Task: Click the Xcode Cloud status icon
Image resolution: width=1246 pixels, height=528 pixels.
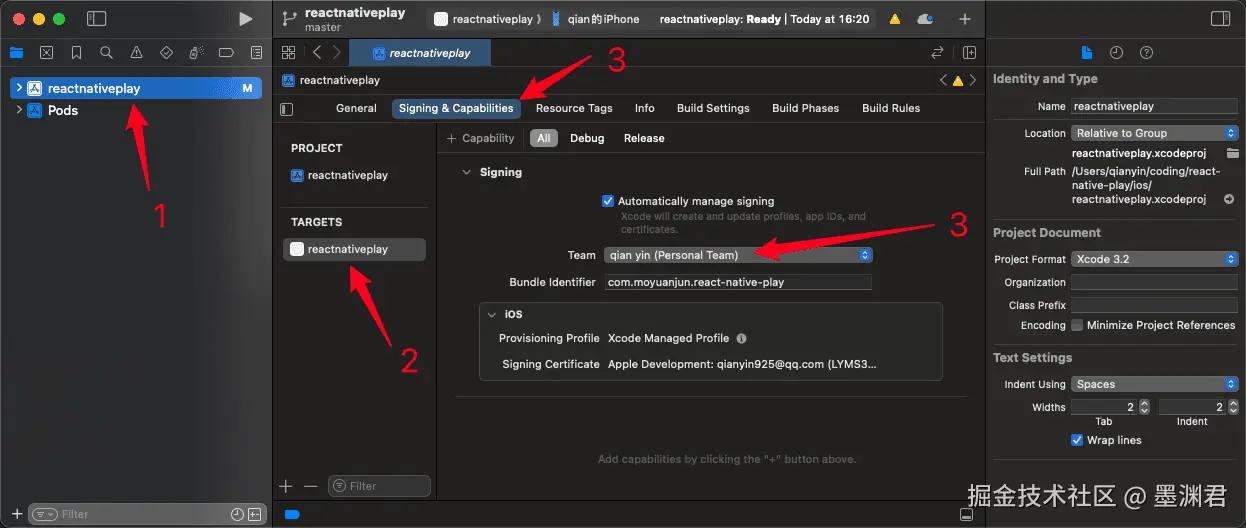Action: point(925,19)
